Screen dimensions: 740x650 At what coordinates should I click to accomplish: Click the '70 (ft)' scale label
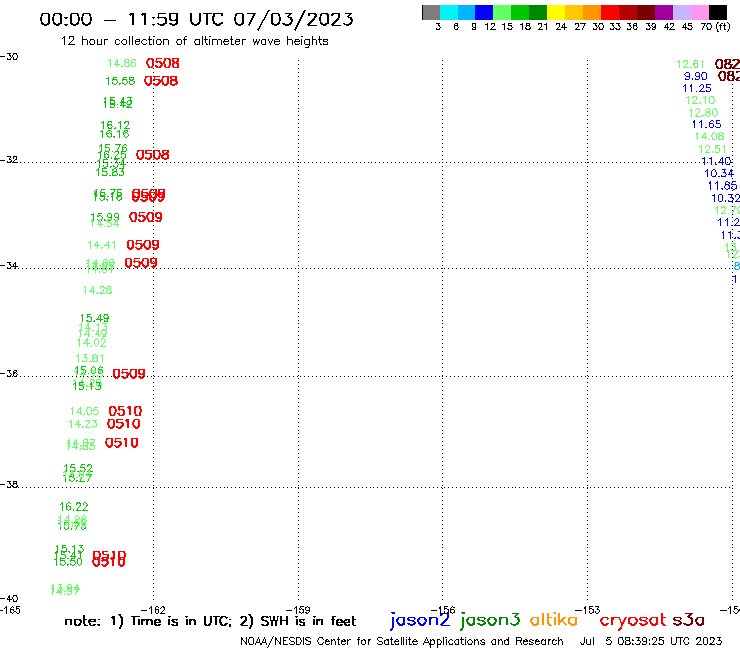pos(715,27)
